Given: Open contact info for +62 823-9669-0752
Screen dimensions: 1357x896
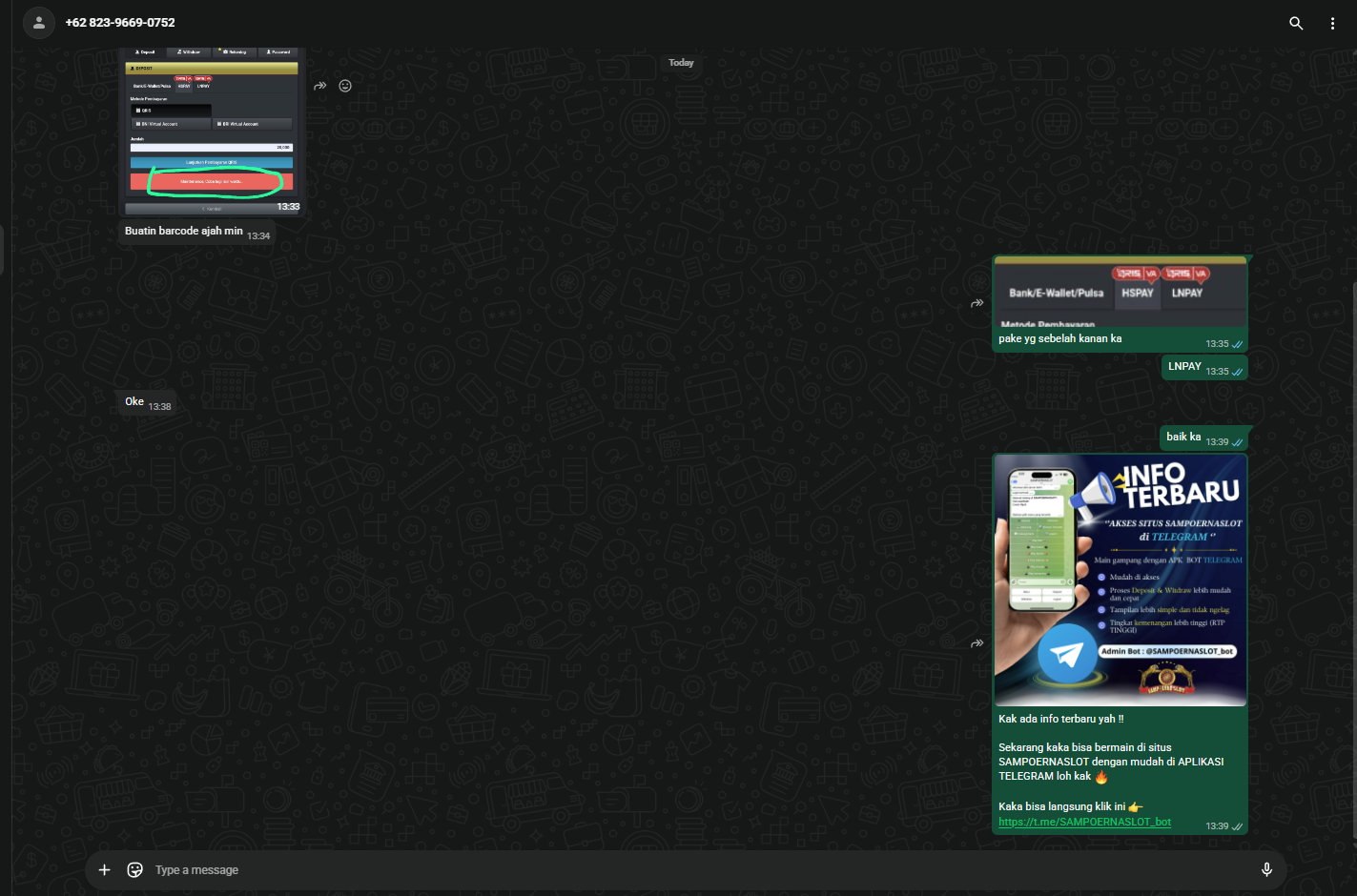Looking at the screenshot, I should coord(120,23).
